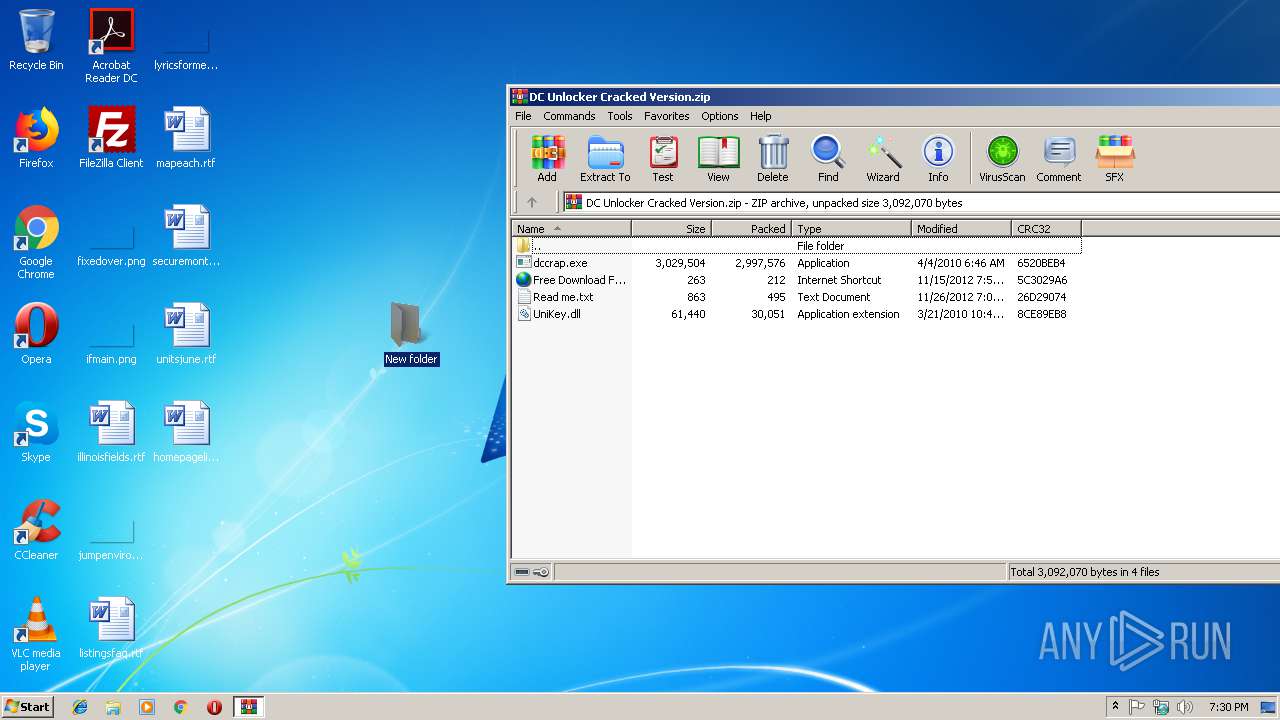Select the Skype desktop shortcut

tap(36, 432)
